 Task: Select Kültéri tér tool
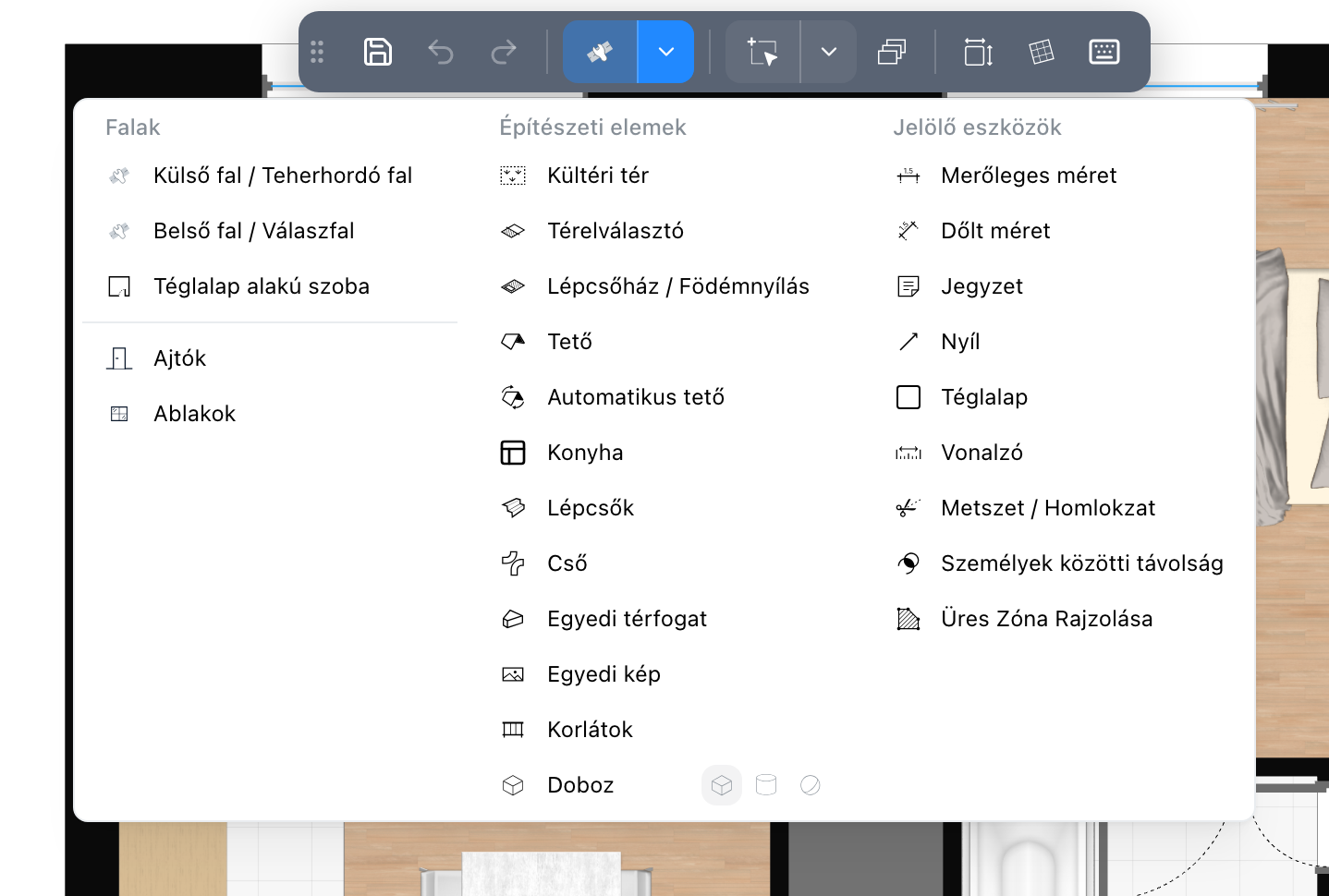(x=664, y=176)
